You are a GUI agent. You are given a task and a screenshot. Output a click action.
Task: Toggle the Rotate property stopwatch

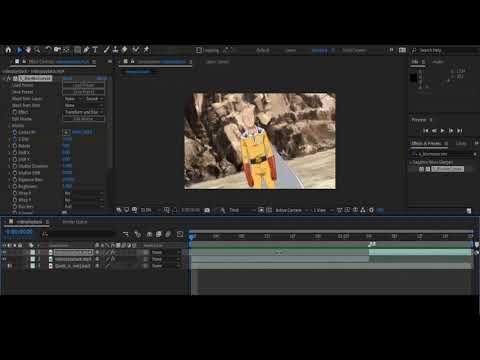pyautogui.click(x=15, y=146)
